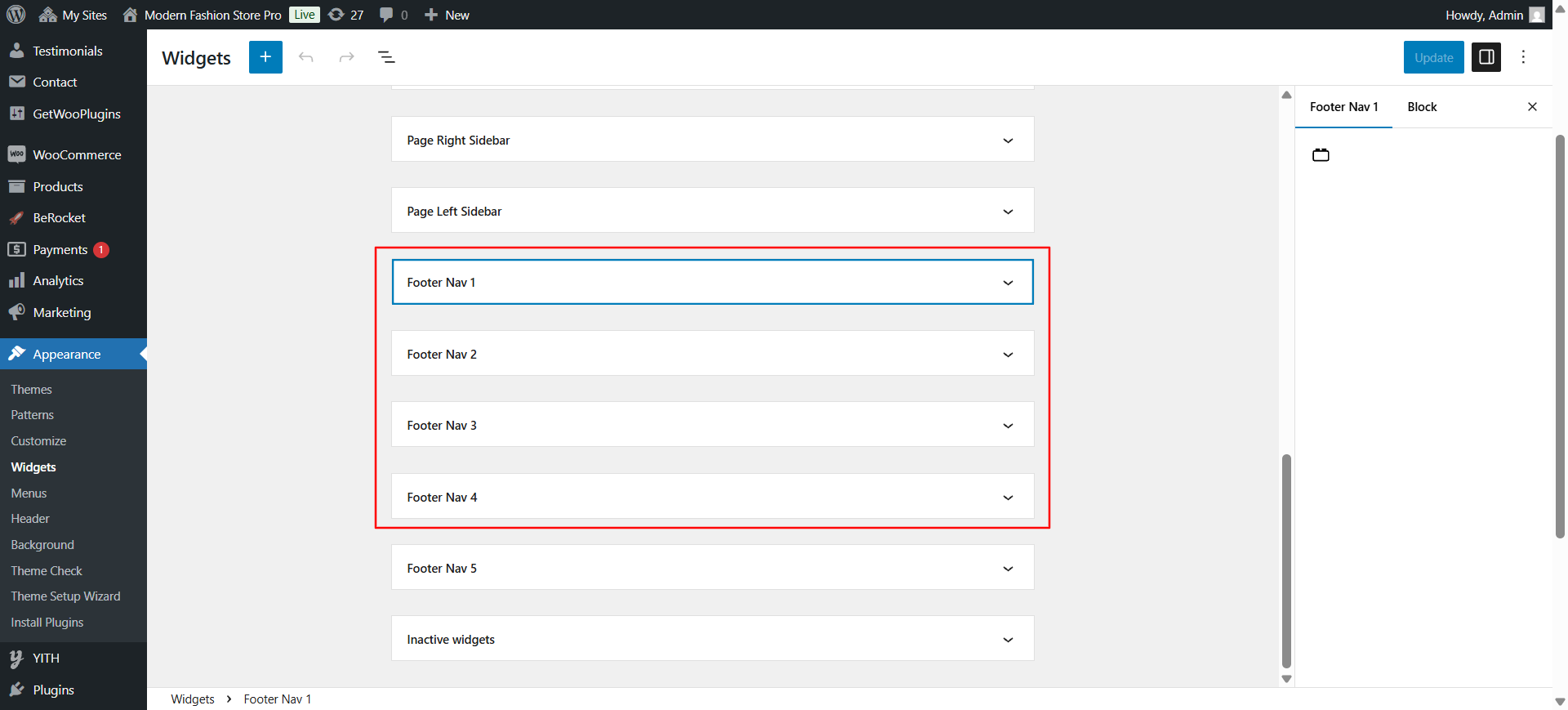Expand the Footer Nav 5 area
This screenshot has width=1568, height=710.
pos(712,568)
